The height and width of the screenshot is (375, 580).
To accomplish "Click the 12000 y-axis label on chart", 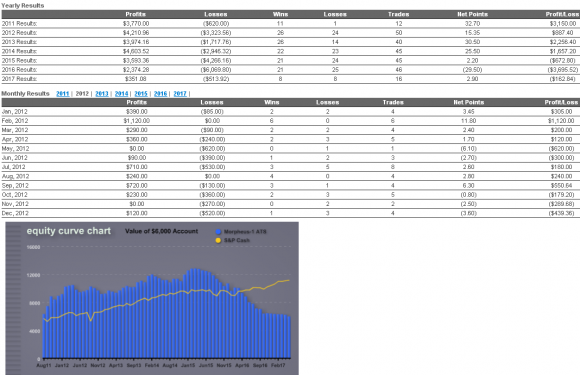I will click(33, 276).
